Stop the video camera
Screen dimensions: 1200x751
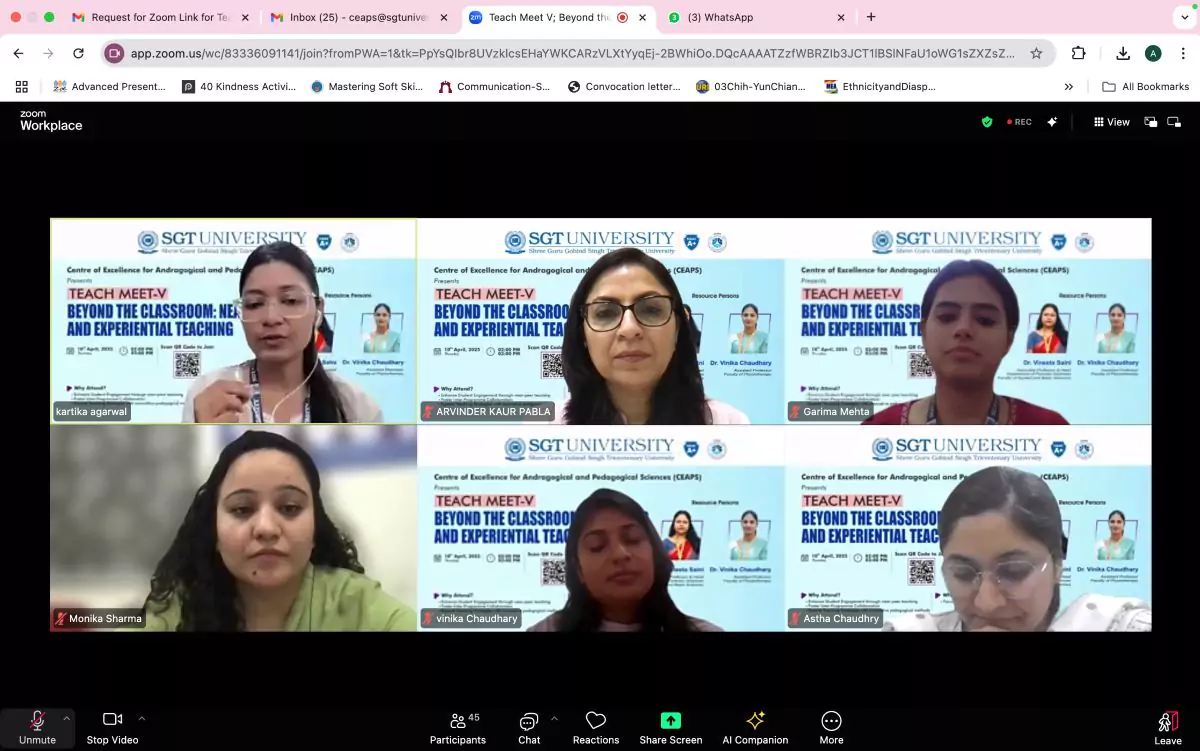pyautogui.click(x=112, y=727)
